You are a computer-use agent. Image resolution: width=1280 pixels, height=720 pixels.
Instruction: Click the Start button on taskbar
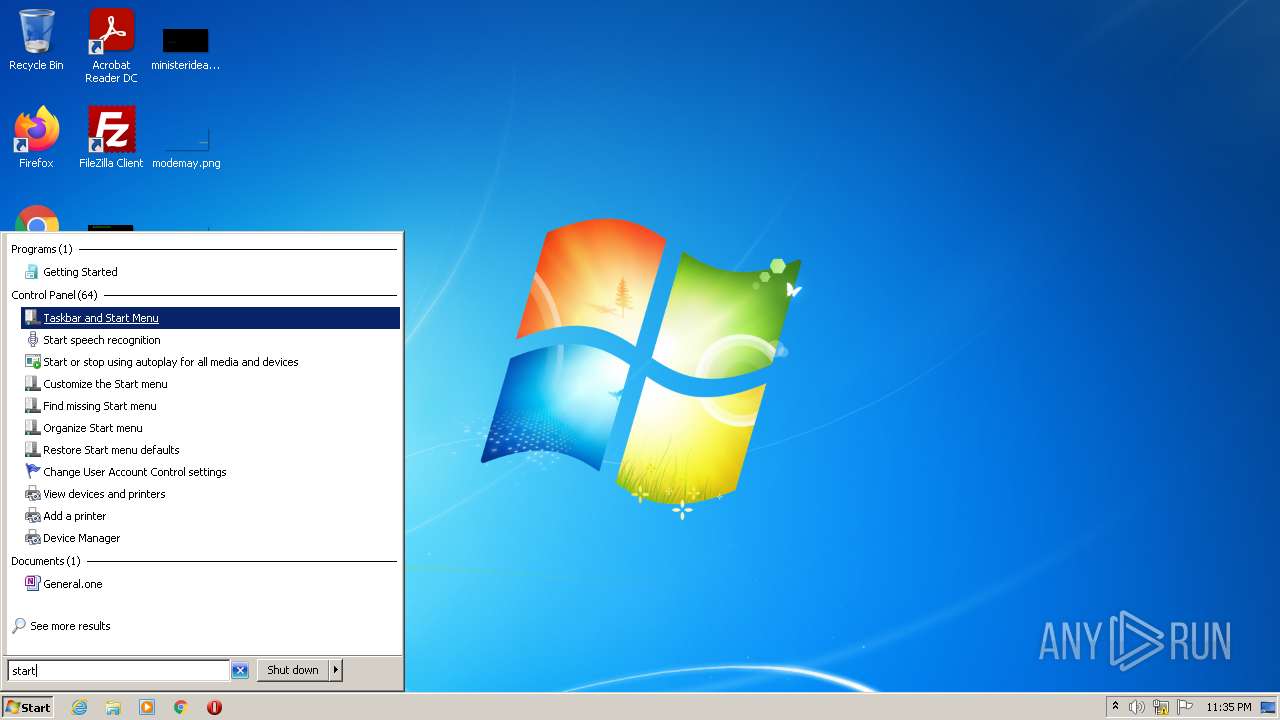28,707
